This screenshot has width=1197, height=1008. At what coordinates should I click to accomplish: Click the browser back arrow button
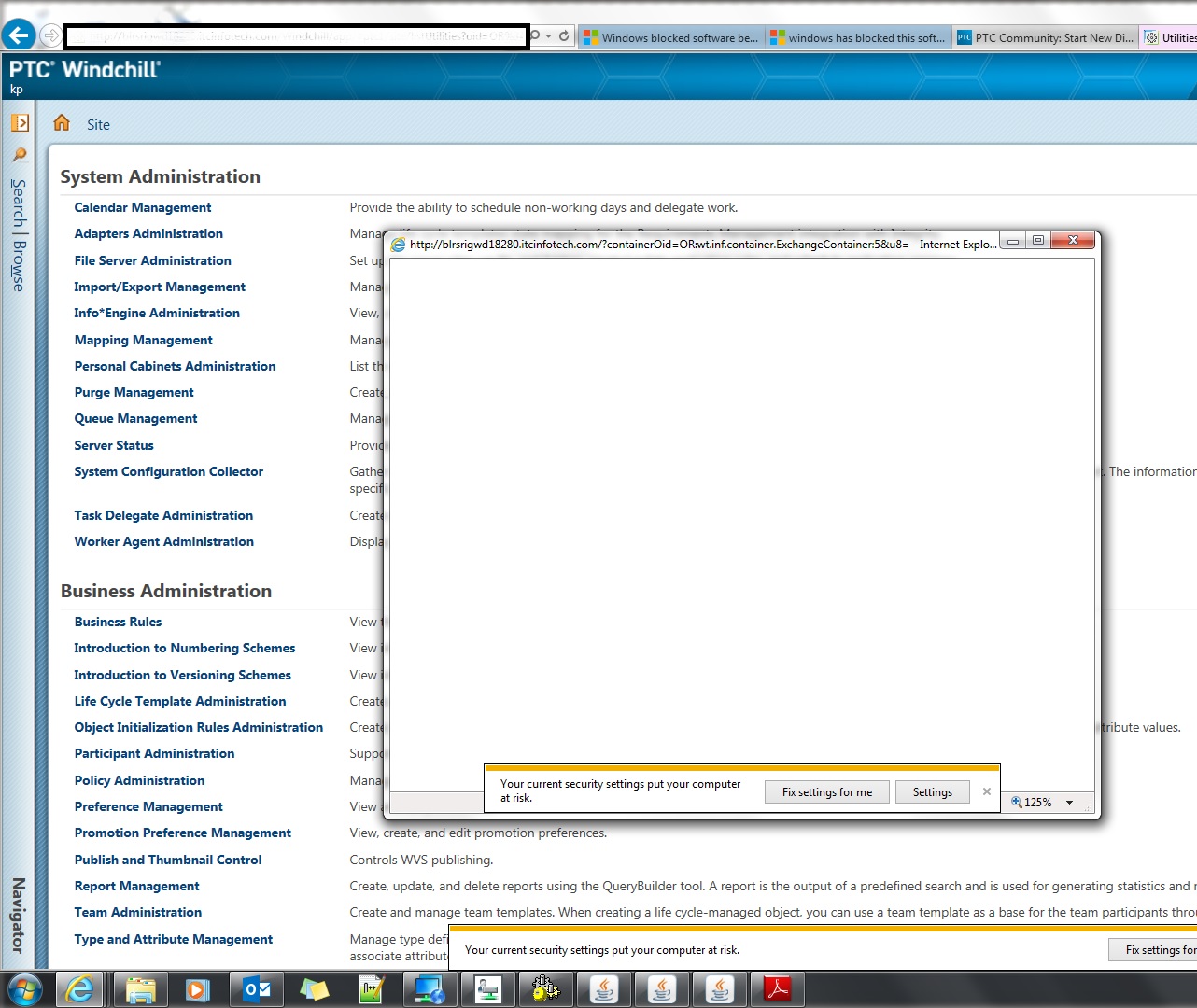pyautogui.click(x=19, y=35)
